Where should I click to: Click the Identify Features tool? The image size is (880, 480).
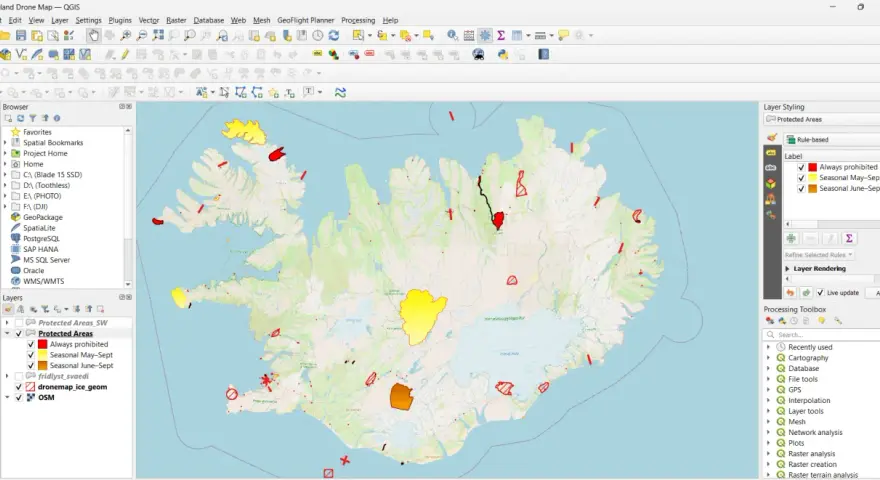tap(452, 35)
